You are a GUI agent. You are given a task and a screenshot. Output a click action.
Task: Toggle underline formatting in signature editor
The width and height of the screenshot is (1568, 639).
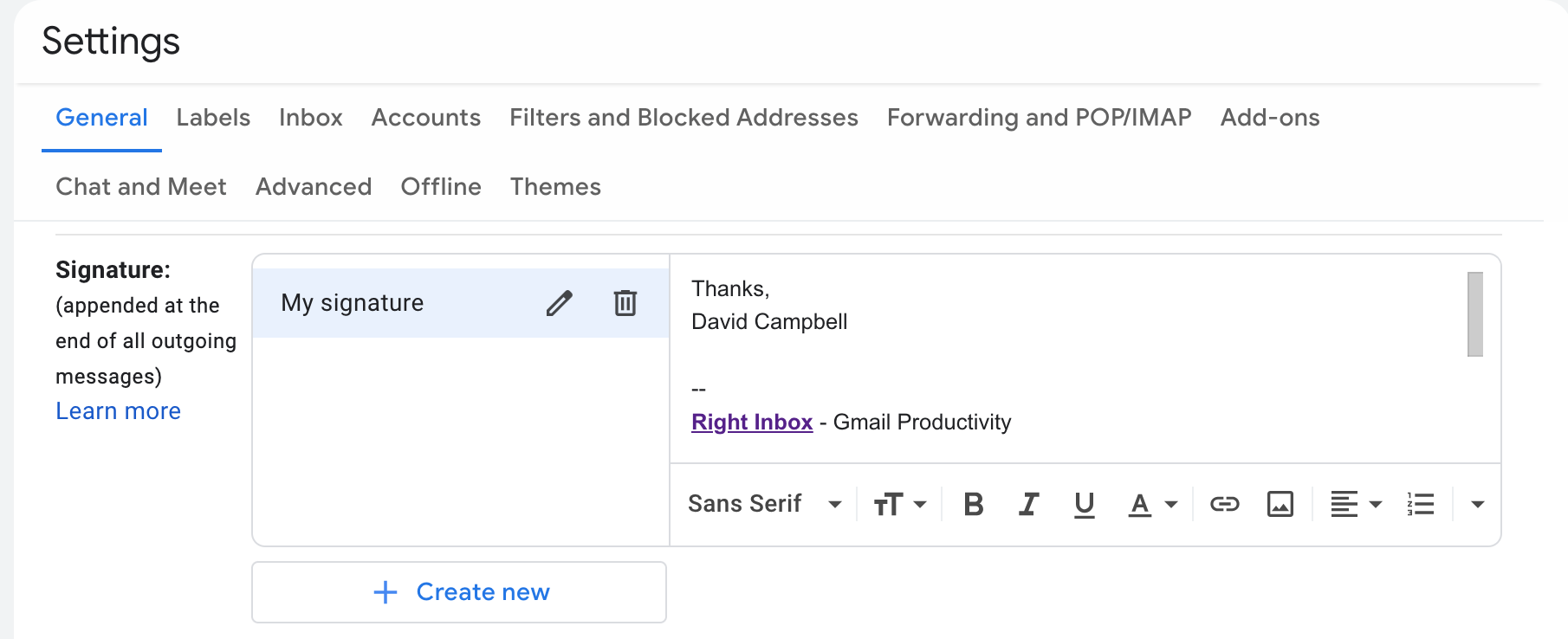point(1084,504)
